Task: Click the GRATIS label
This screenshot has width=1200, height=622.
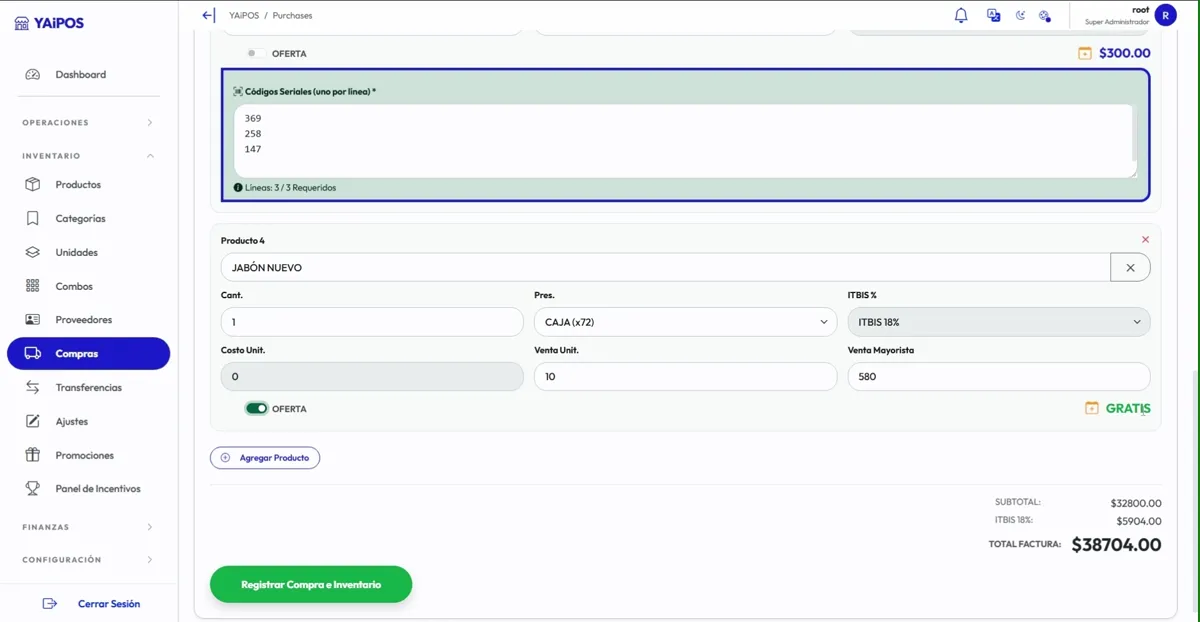Action: pos(1128,408)
